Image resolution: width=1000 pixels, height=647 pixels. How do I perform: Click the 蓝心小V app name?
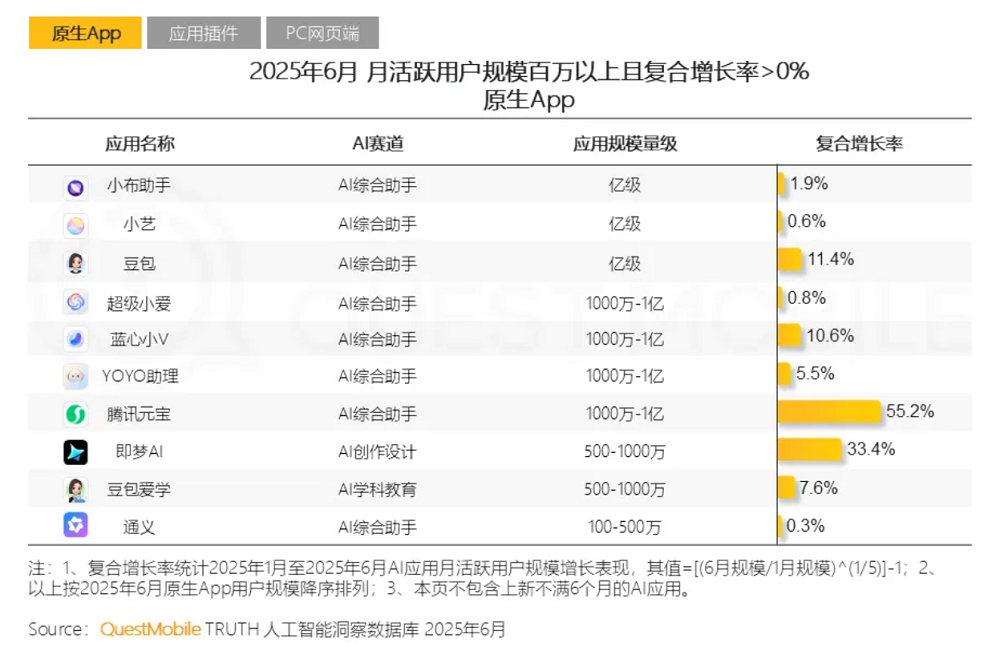pyautogui.click(x=139, y=339)
